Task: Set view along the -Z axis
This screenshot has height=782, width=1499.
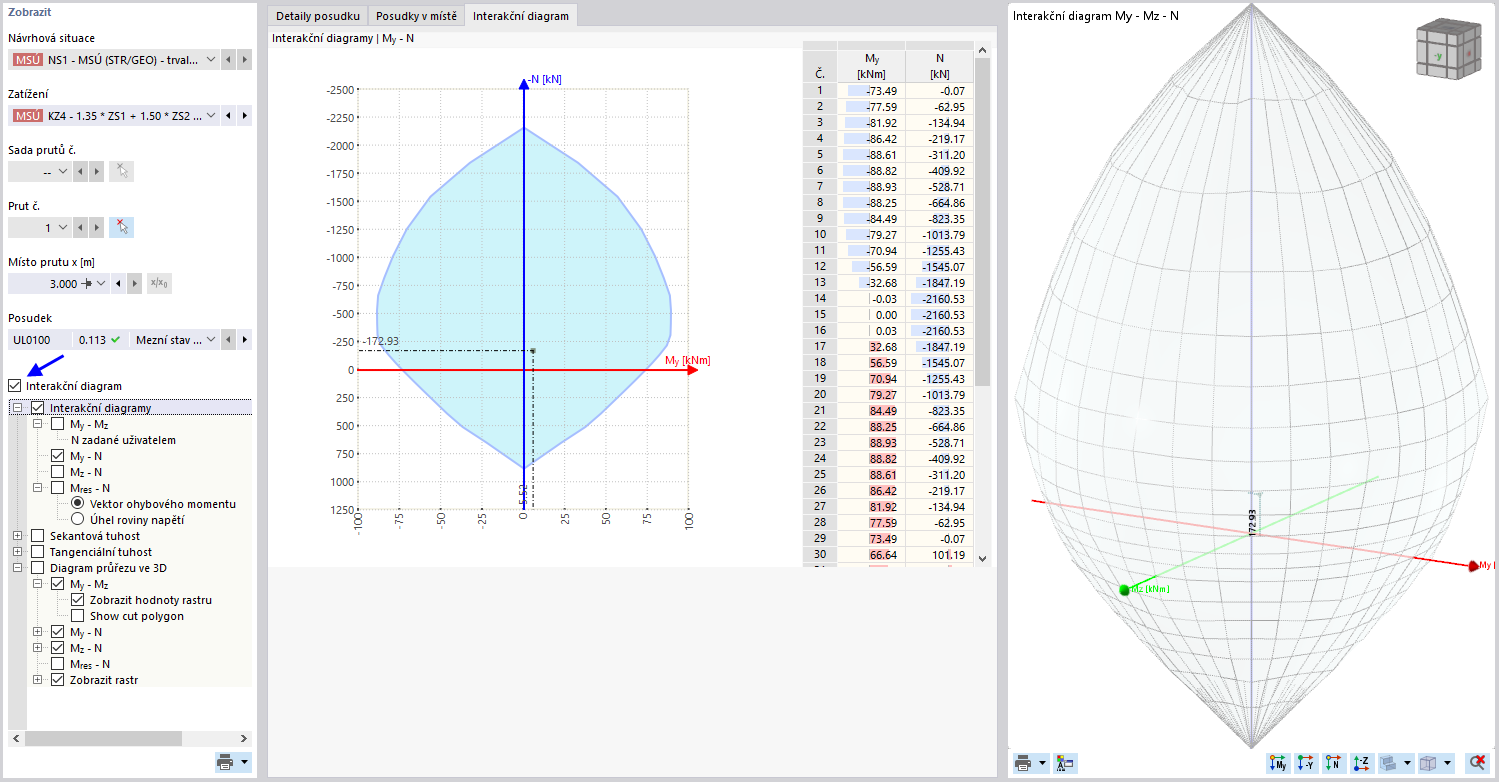Action: click(1362, 763)
